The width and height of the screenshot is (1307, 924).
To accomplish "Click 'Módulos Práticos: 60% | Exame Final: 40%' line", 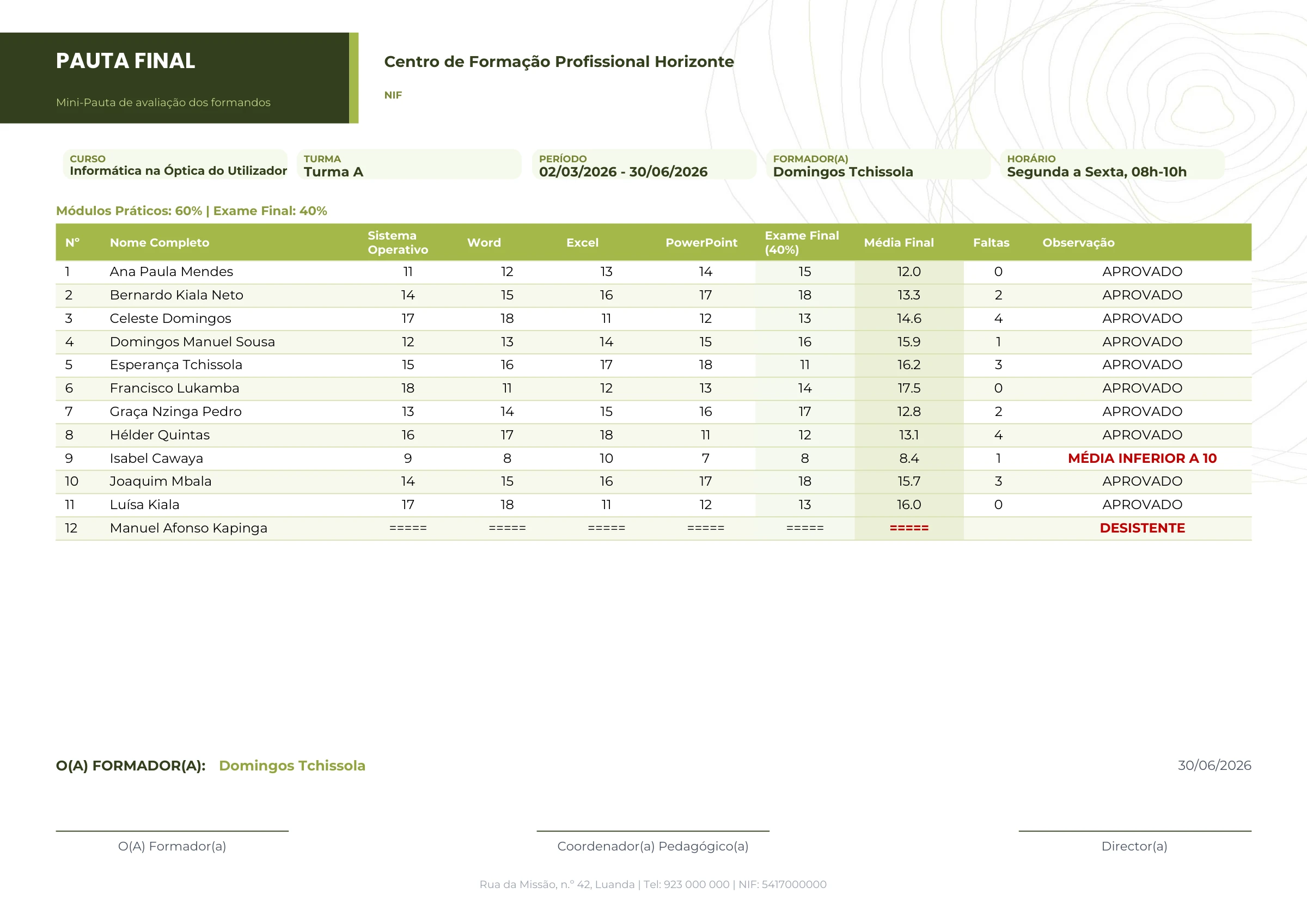I will coord(191,211).
